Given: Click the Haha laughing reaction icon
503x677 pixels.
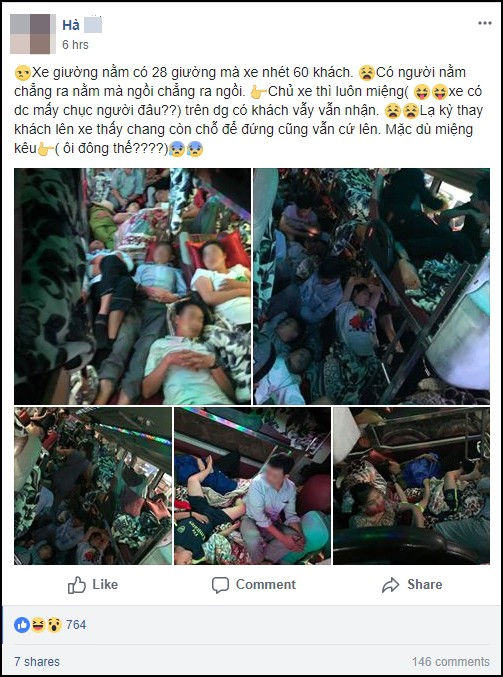Looking at the screenshot, I should [x=38, y=624].
